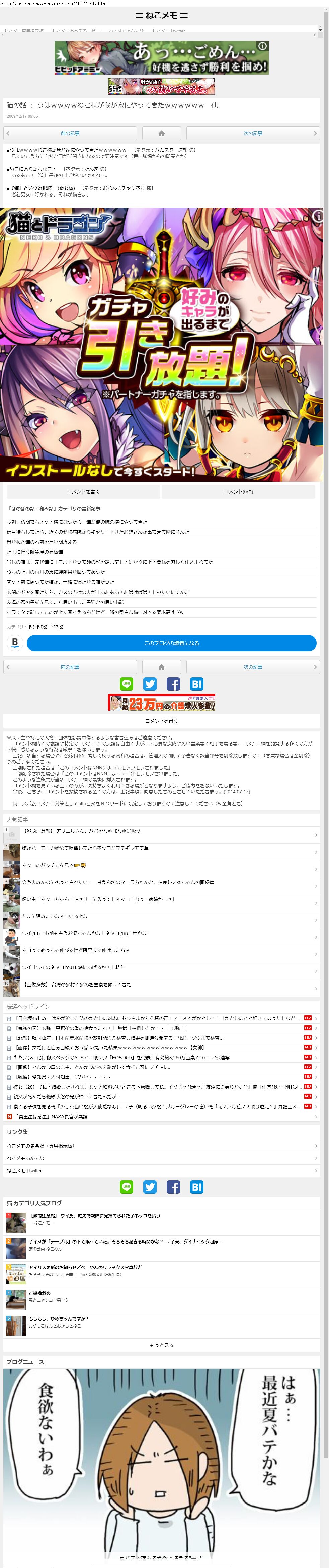Open thumbnail for ネコってめっちゃ伸びるけど article
Image resolution: width=329 pixels, height=1568 pixels.
pos(12,954)
